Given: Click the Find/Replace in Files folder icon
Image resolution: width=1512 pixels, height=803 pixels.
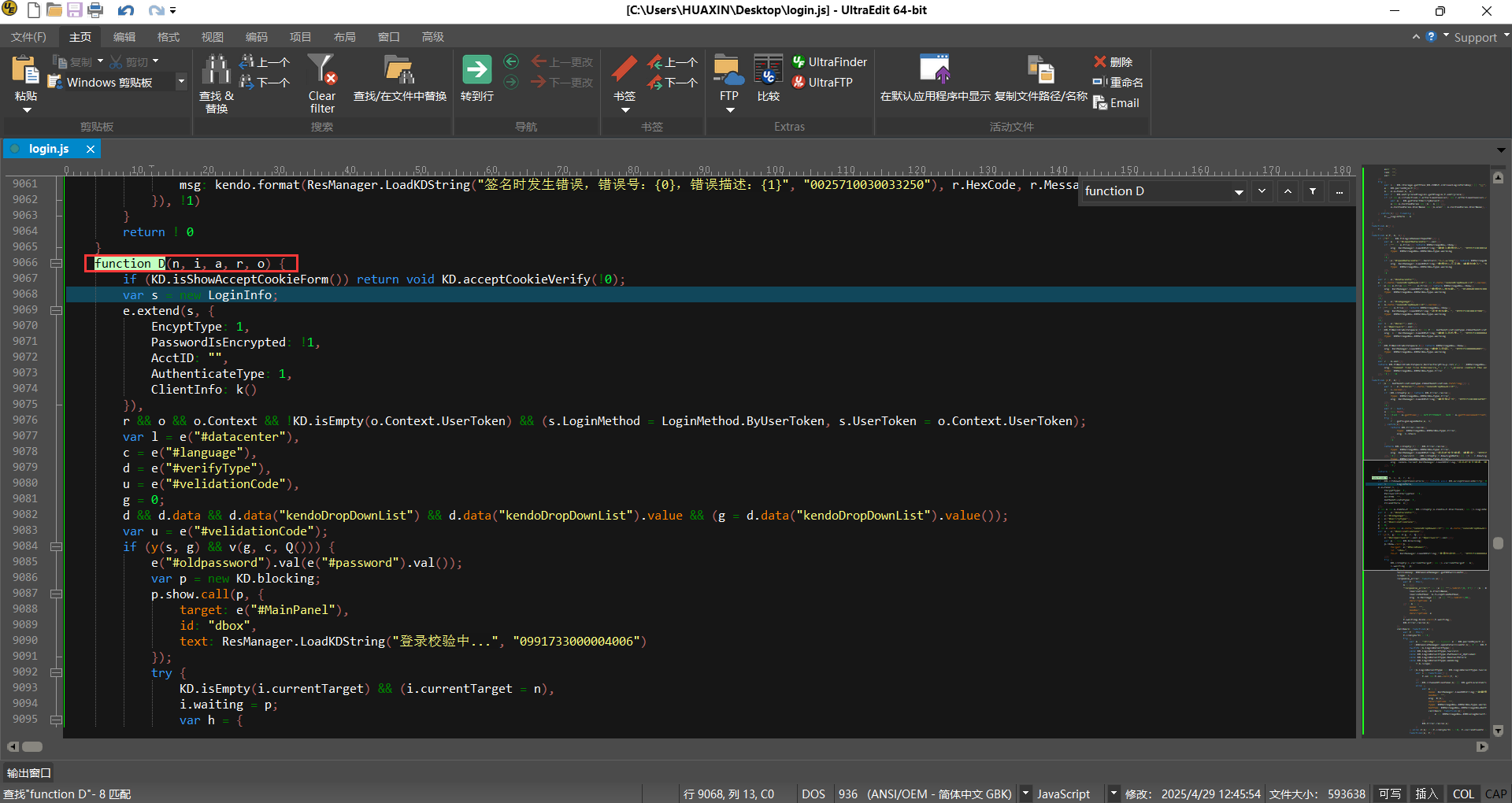Looking at the screenshot, I should coord(399,70).
